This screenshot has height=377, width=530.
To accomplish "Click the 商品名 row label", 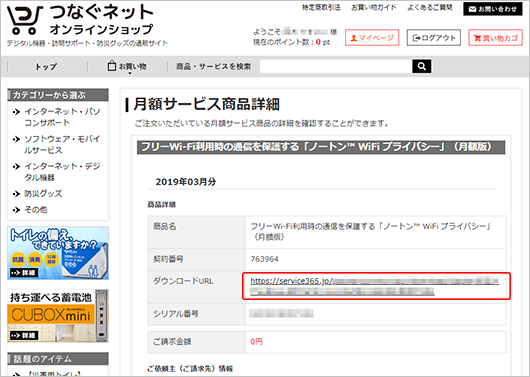I will coord(165,227).
